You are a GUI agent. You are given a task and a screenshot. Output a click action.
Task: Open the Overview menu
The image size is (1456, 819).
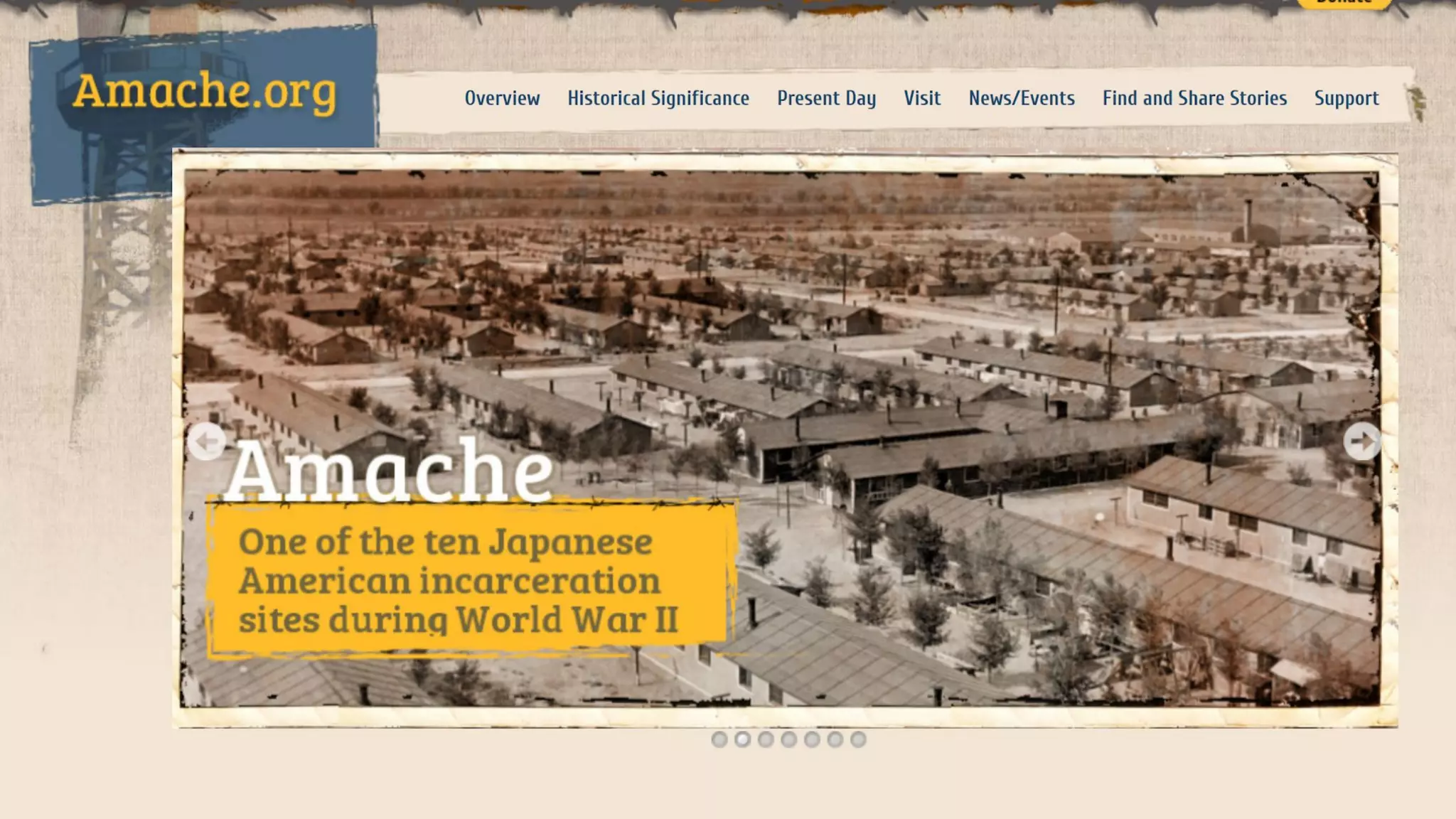point(502,98)
